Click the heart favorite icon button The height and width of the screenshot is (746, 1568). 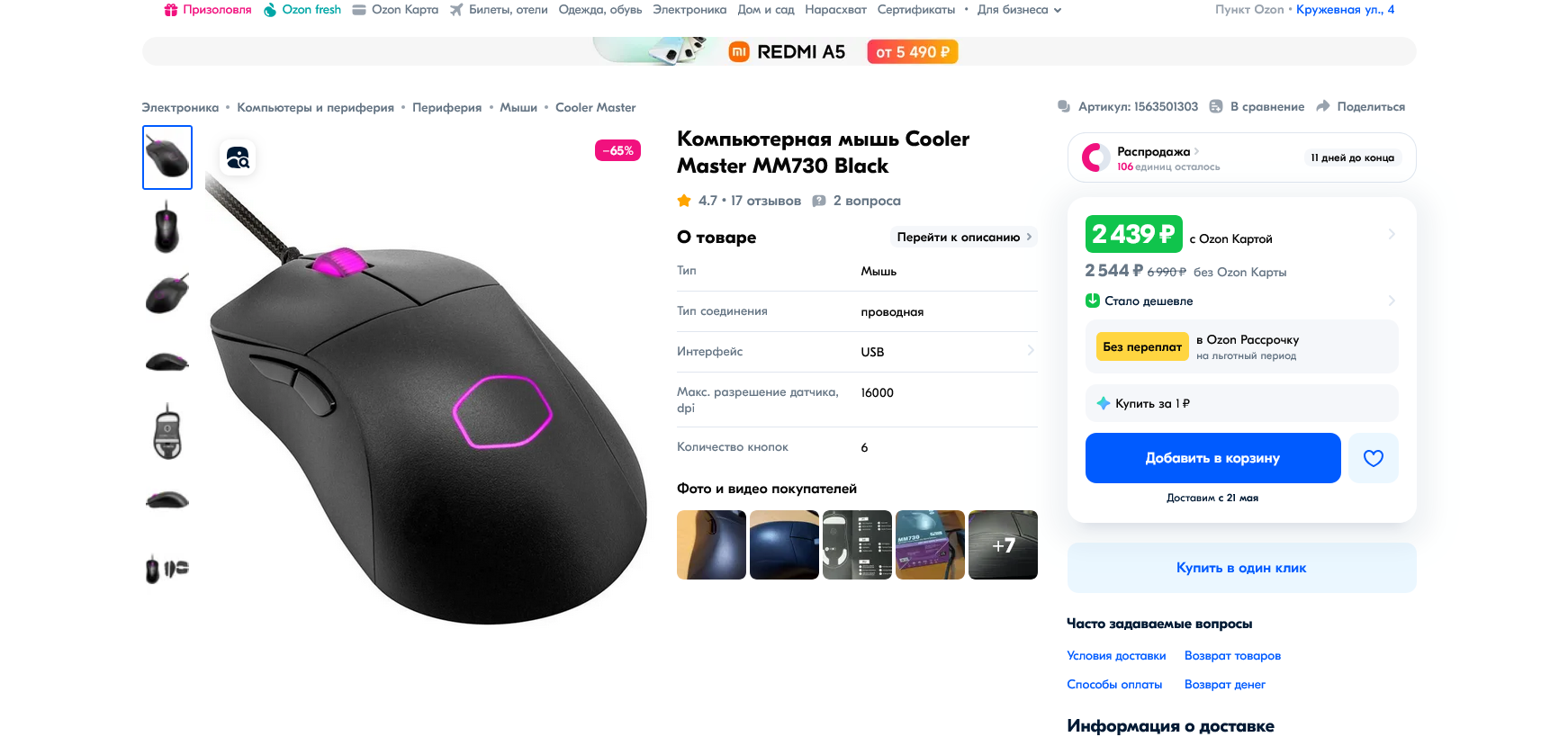[1373, 458]
